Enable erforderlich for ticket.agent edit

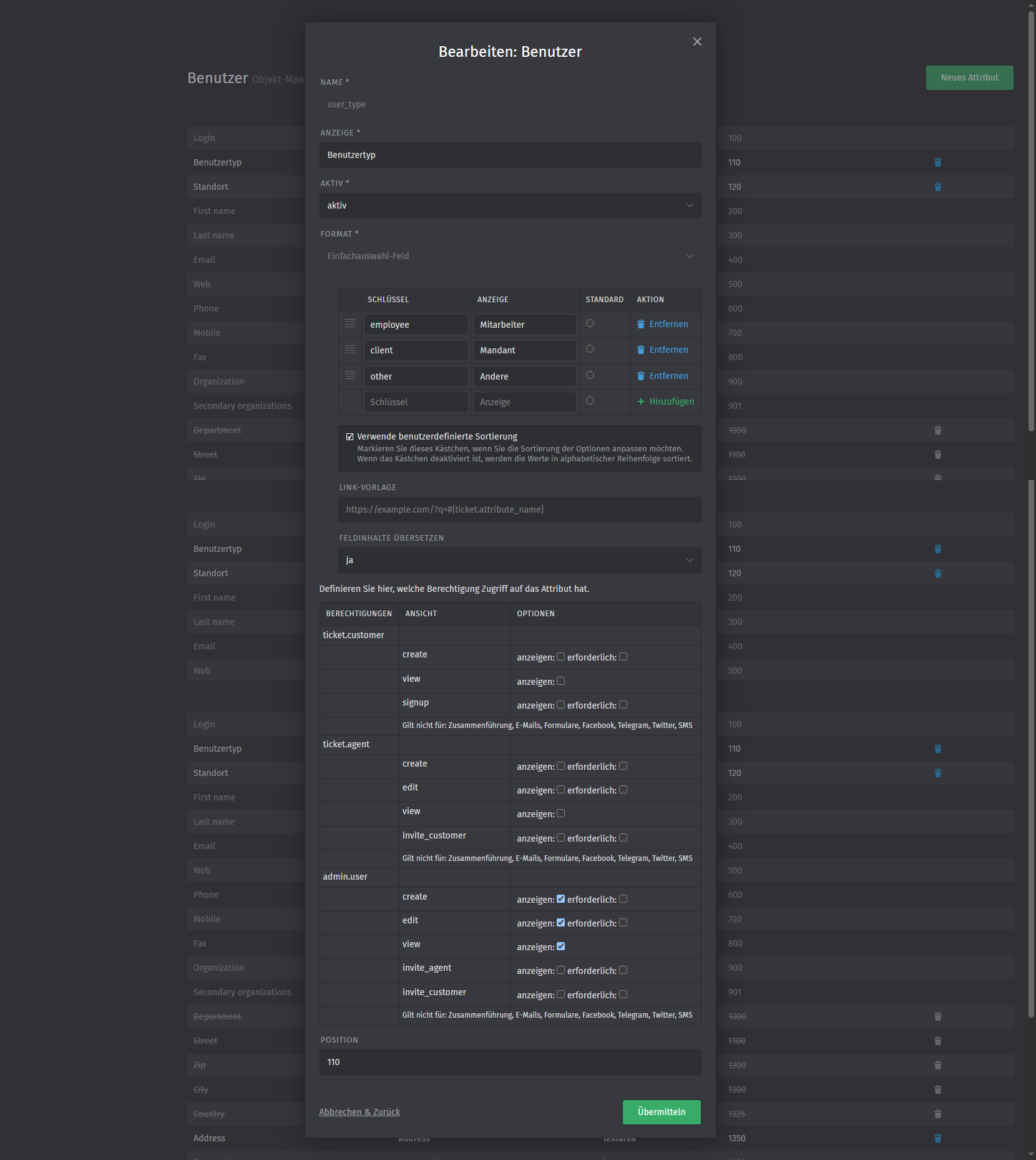623,790
